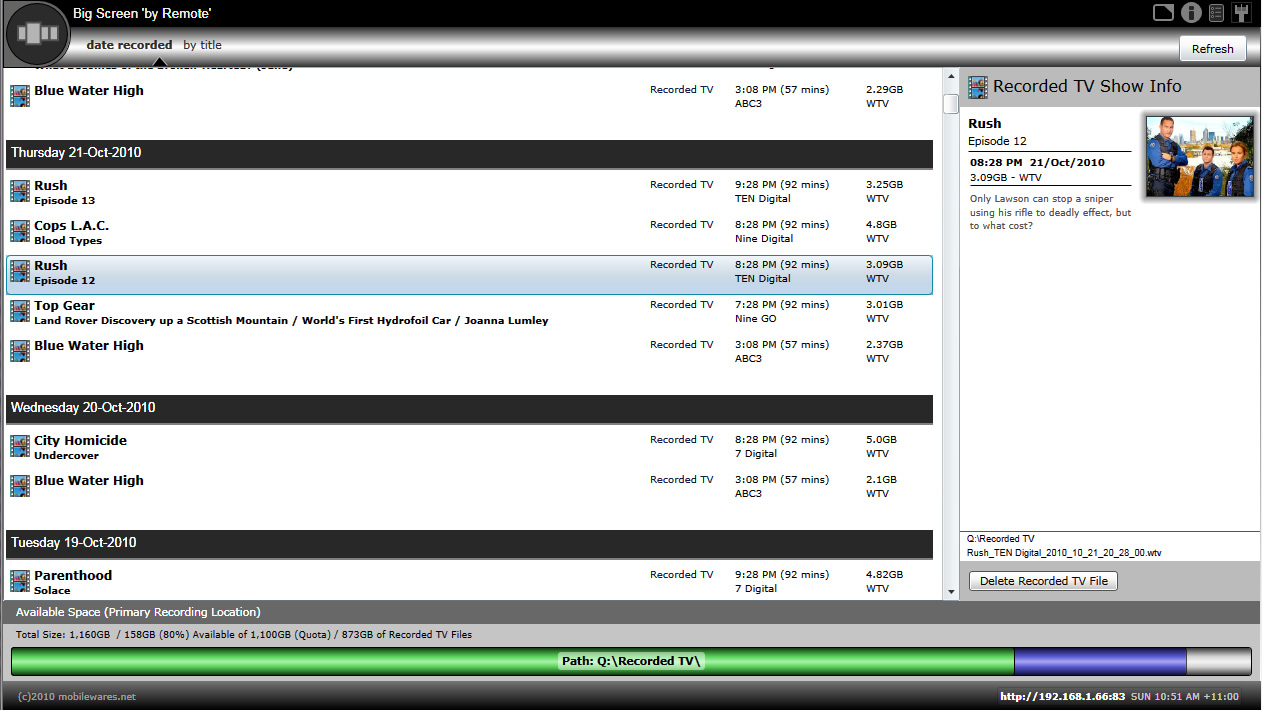Click the '08:28 PM 21/Oct/2010' air time
This screenshot has height=710, width=1262.
click(x=1037, y=162)
